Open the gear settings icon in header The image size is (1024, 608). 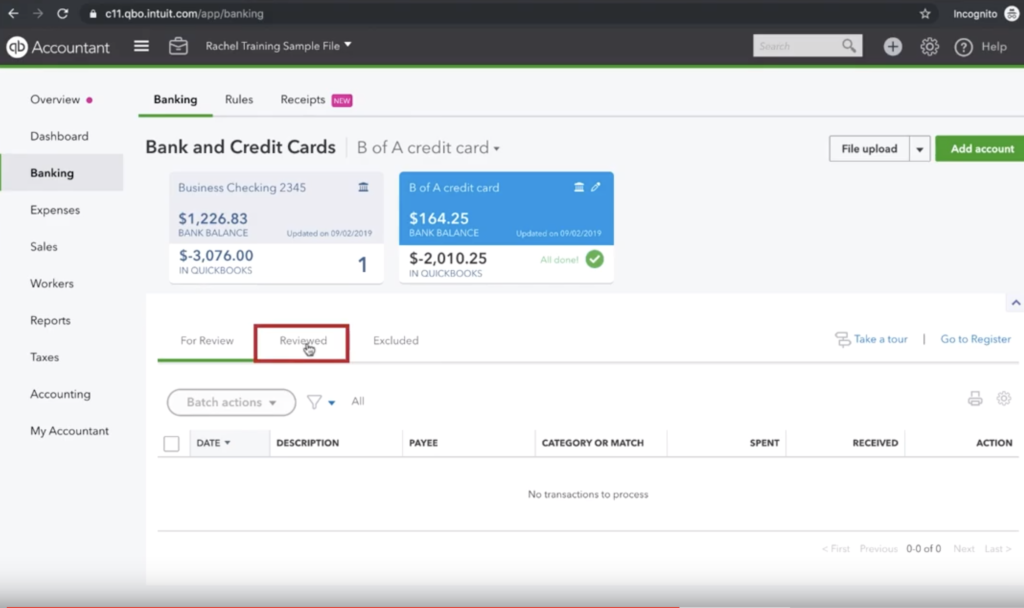(929, 46)
